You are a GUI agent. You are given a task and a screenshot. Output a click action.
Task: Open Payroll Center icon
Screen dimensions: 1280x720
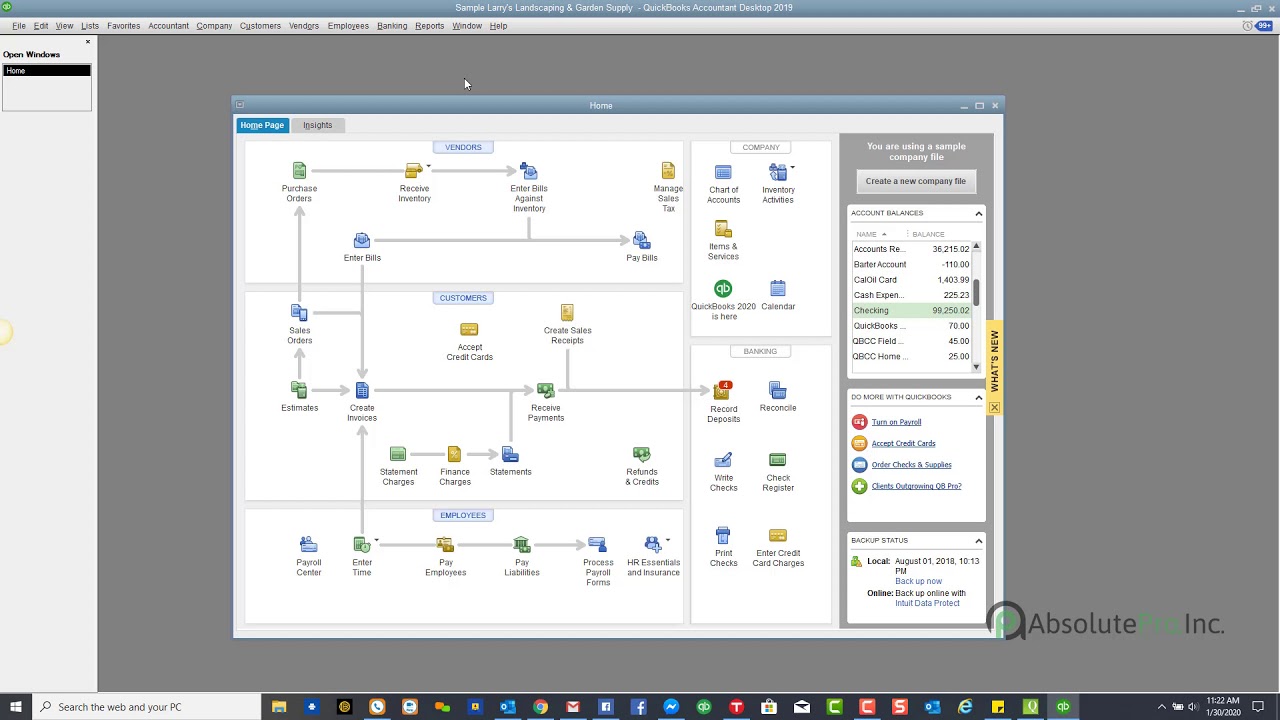(308, 544)
